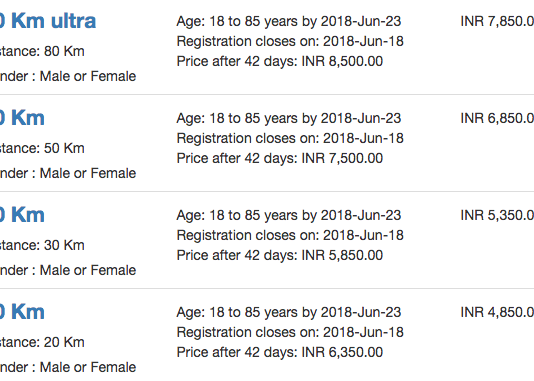Open the Km race link above Distance: 30 Km

pos(22,215)
